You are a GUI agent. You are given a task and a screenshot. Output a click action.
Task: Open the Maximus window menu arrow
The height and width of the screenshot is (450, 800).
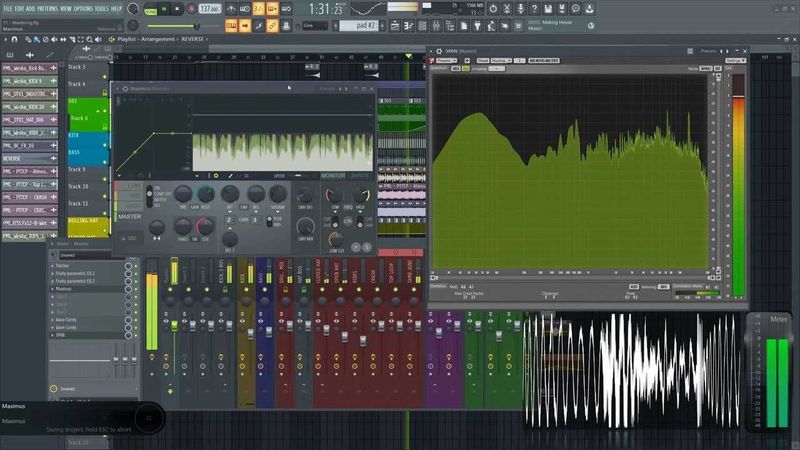(117, 89)
